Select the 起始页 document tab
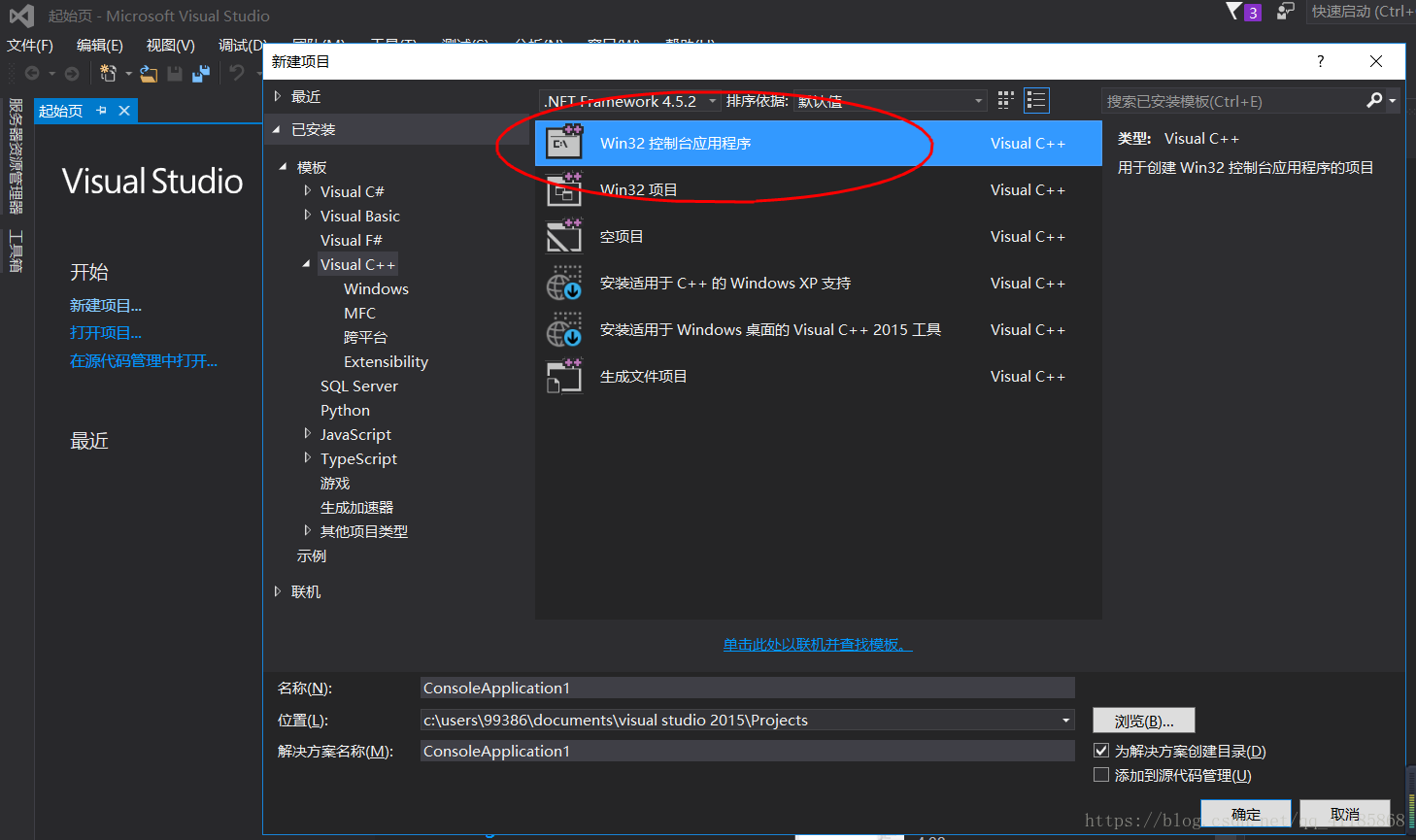Screen dimensions: 1416x840 [60, 111]
